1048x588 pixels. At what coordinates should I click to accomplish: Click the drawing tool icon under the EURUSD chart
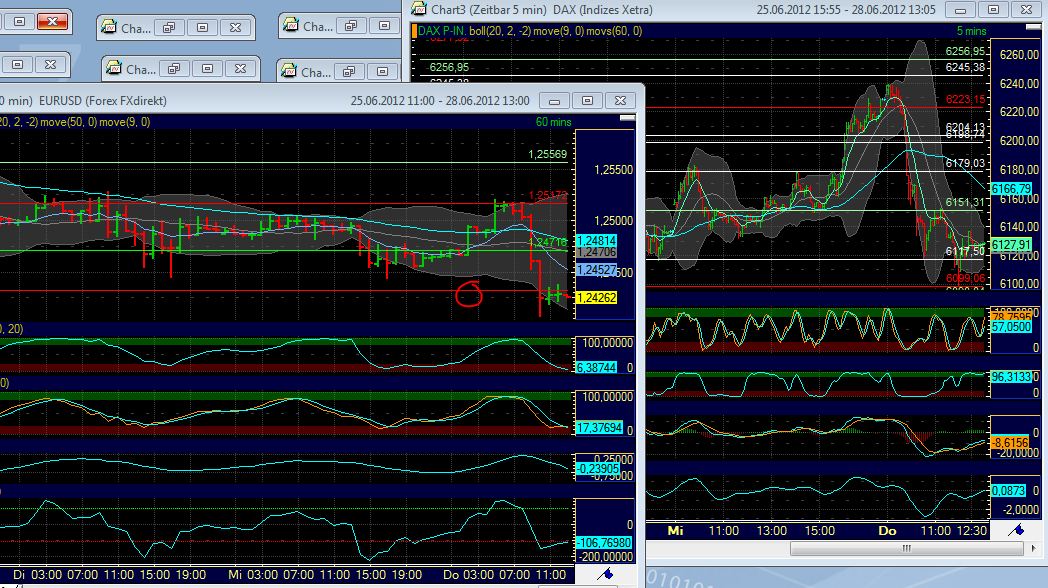606,573
